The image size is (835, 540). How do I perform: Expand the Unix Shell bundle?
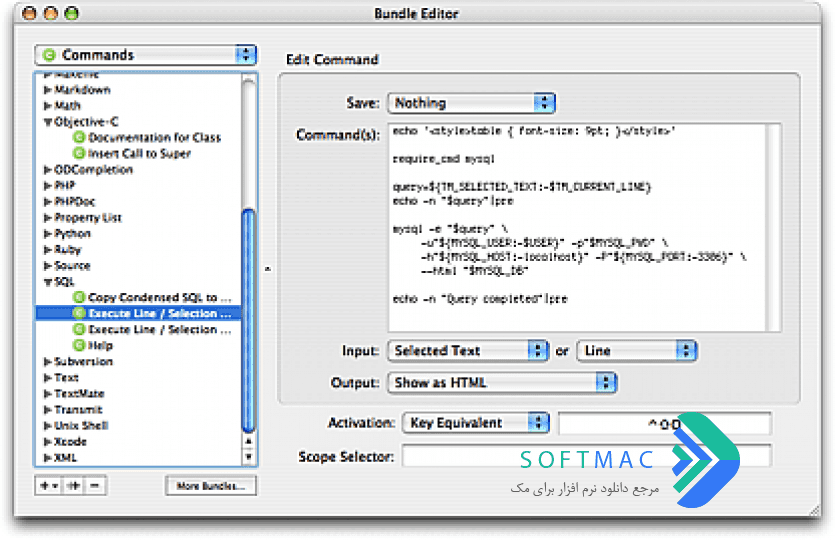tap(47, 425)
